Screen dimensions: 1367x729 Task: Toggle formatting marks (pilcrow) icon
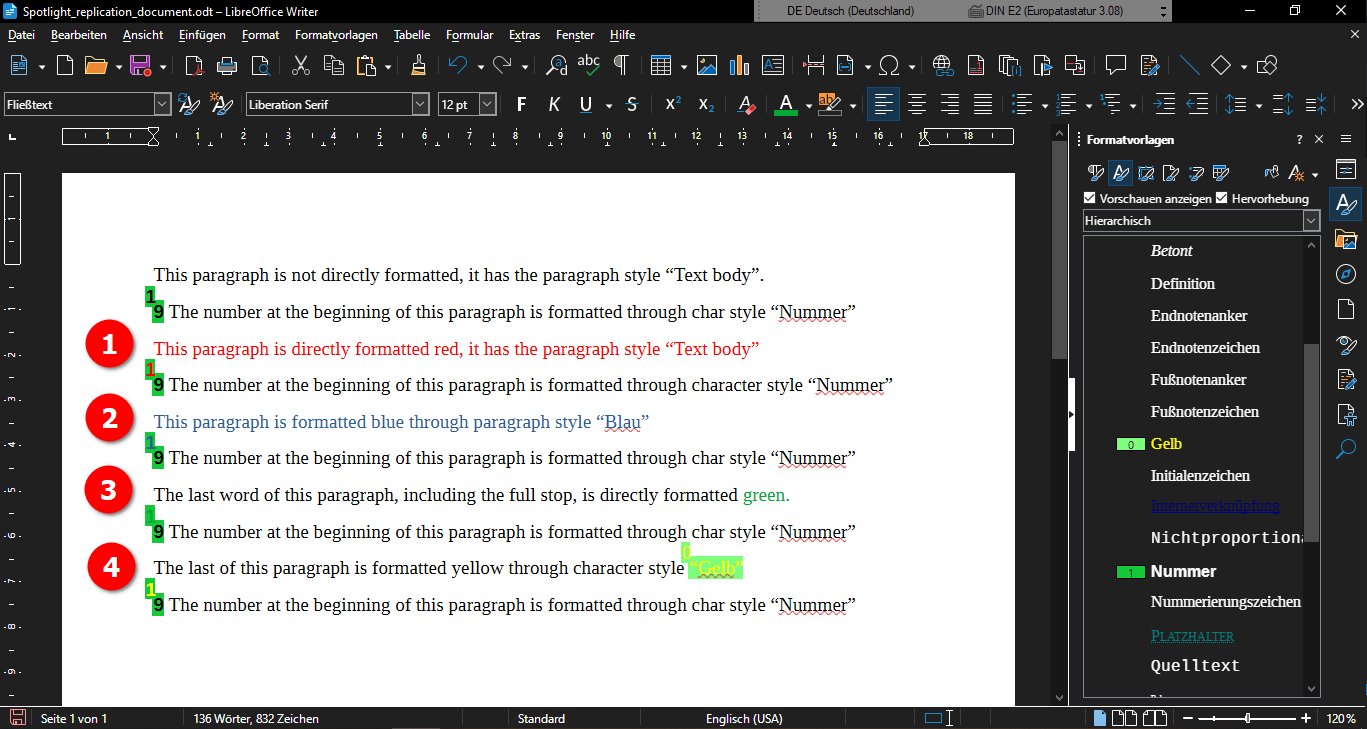point(621,66)
